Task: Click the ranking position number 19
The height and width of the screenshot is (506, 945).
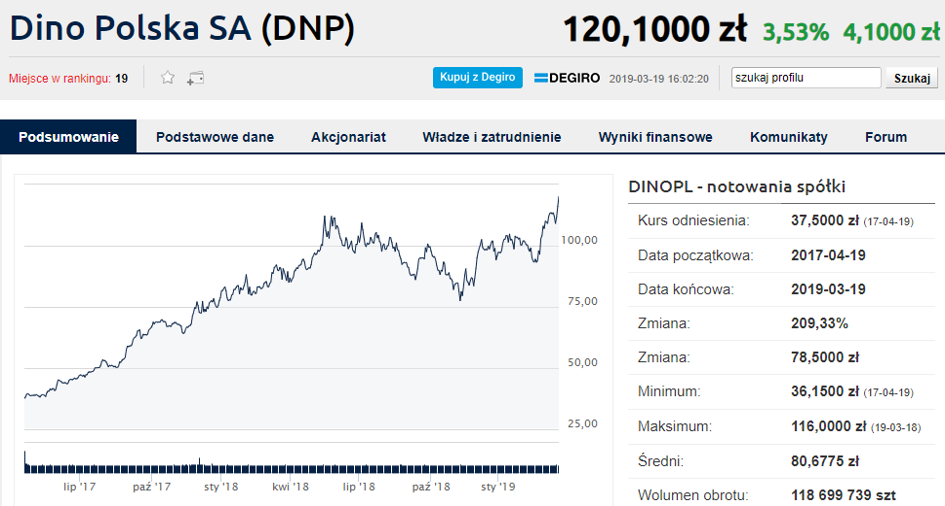Action: [121, 78]
